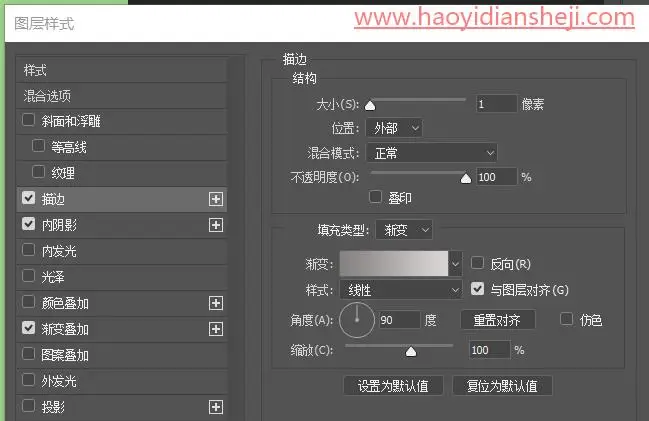Select the 斜面和浮雕 effect row label

tap(71, 121)
